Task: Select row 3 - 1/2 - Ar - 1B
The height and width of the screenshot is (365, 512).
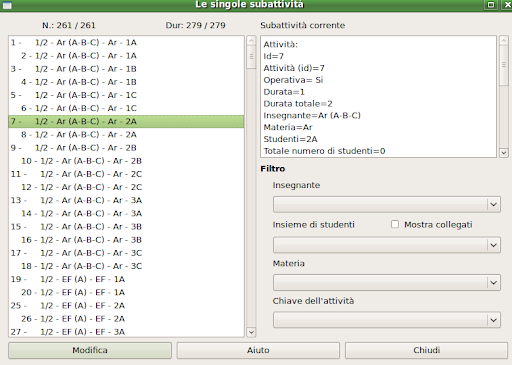Action: 126,69
